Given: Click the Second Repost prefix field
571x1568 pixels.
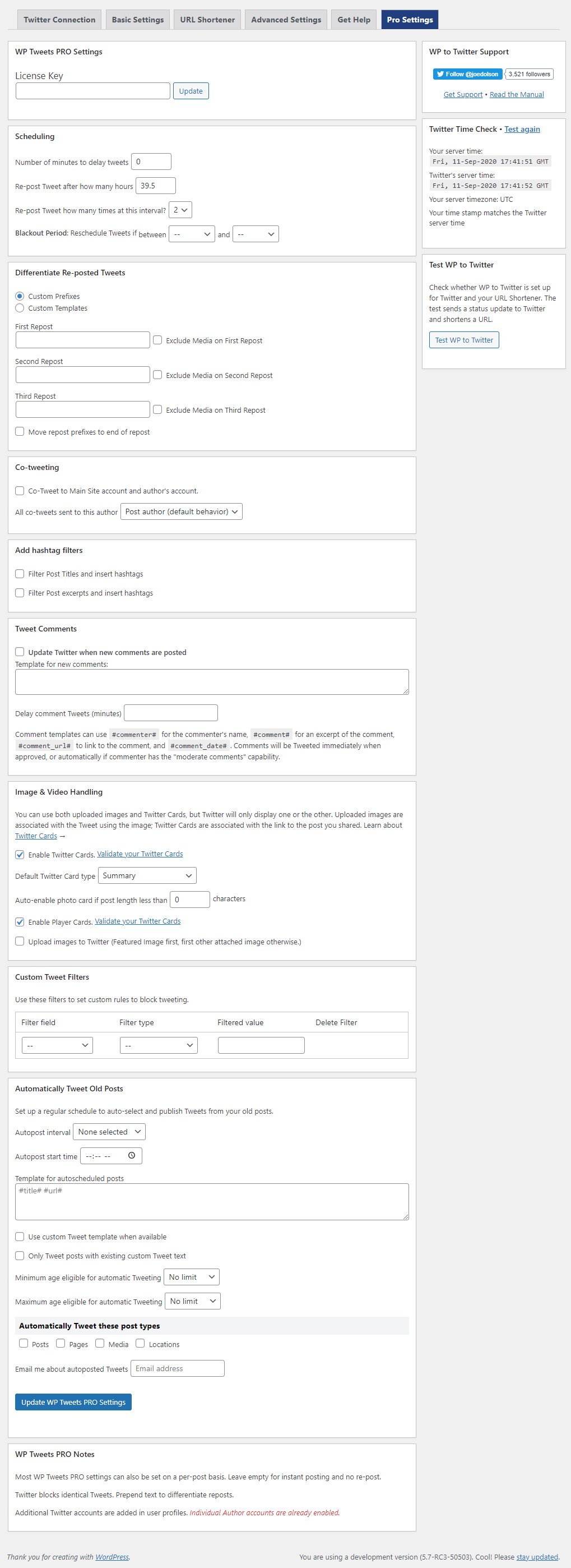Looking at the screenshot, I should click(83, 375).
